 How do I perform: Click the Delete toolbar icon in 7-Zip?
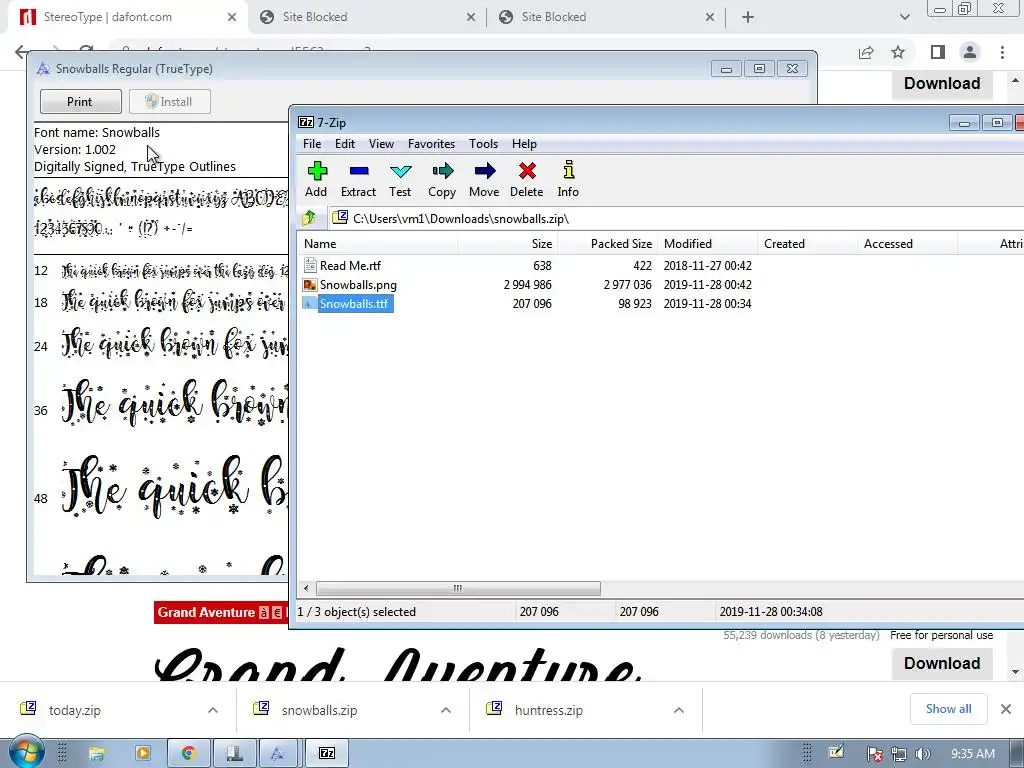tap(526, 179)
